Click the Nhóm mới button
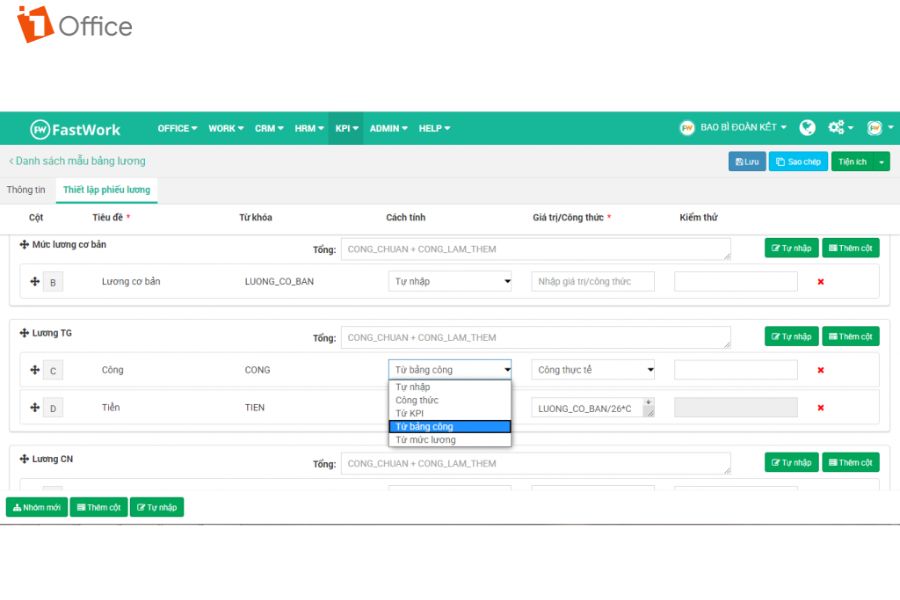The height and width of the screenshot is (600, 900). (37, 507)
